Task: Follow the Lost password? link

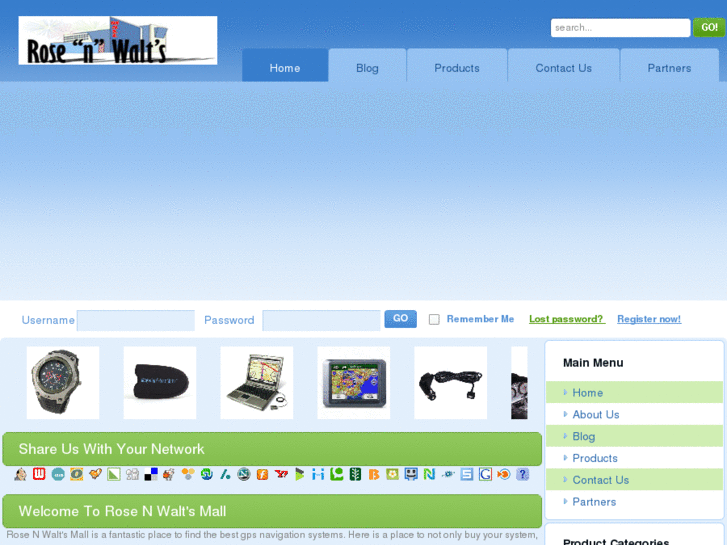Action: coord(567,319)
